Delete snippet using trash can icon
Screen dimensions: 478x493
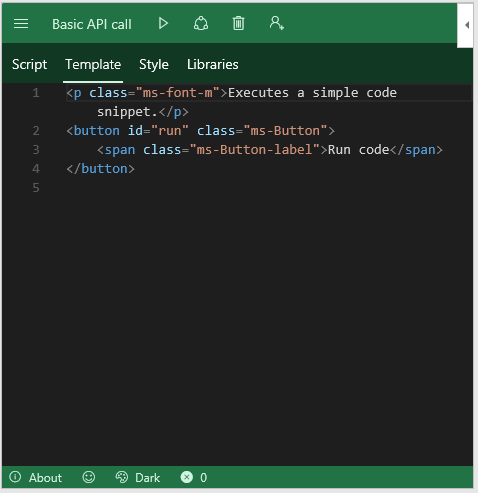(x=238, y=24)
